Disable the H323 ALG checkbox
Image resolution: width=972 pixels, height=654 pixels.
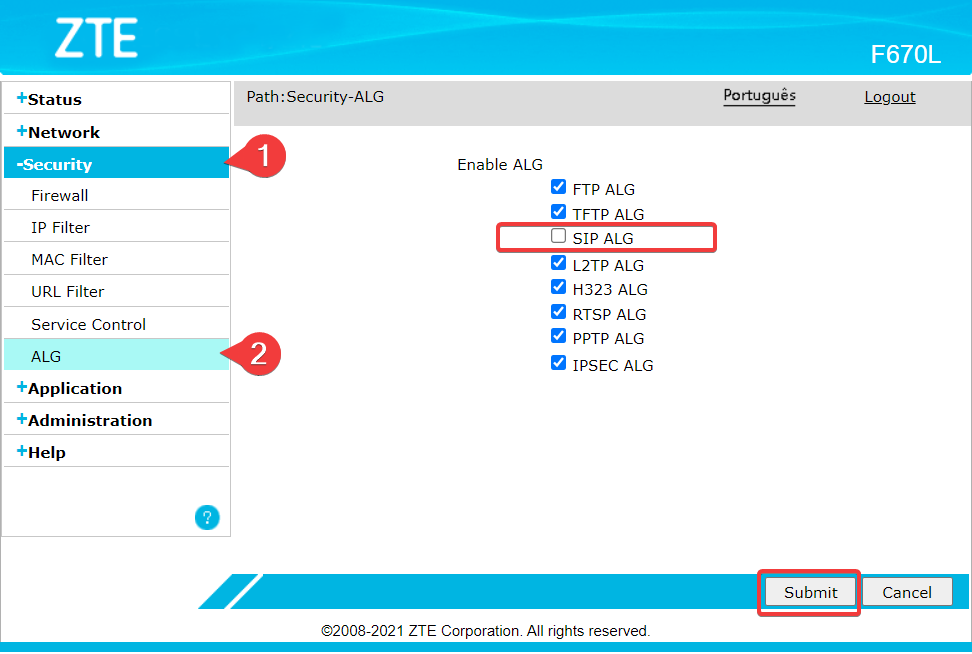(x=559, y=288)
